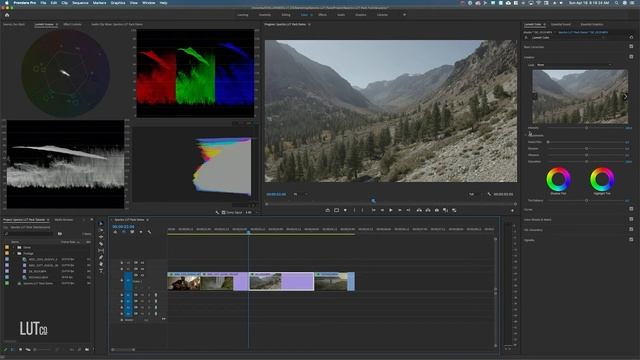Show previous Look preview with left arrow
Image resolution: width=640 pixels, height=360 pixels.
[x=535, y=97]
